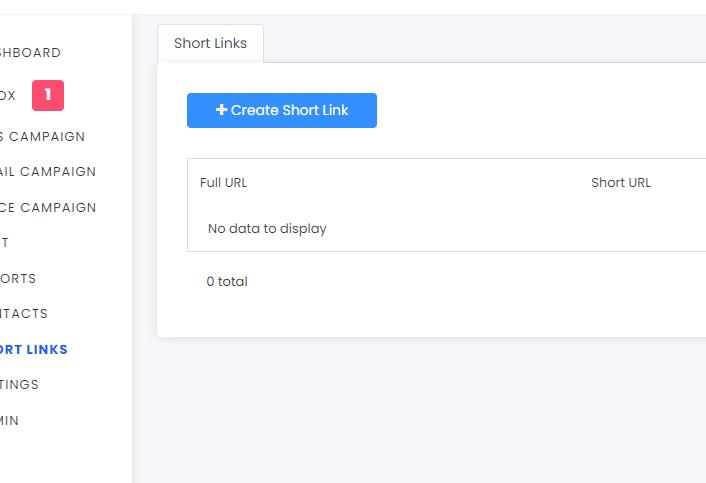Open the Inbox sidebar item

point(8,96)
